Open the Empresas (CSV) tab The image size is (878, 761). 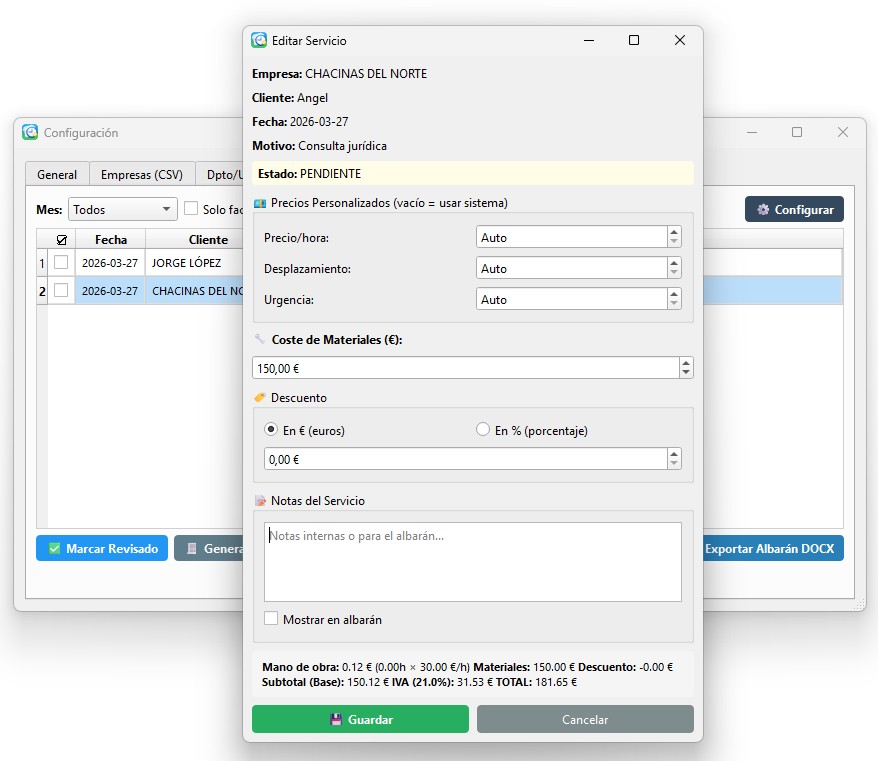point(141,174)
